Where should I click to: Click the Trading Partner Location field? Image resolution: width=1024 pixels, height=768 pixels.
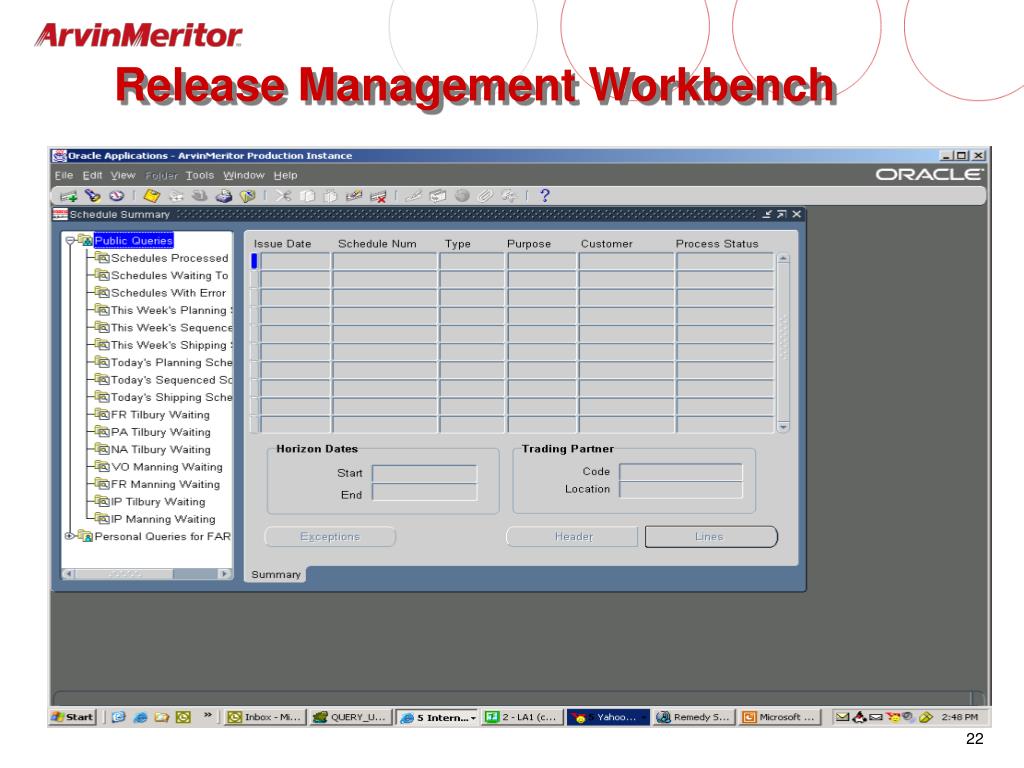680,489
